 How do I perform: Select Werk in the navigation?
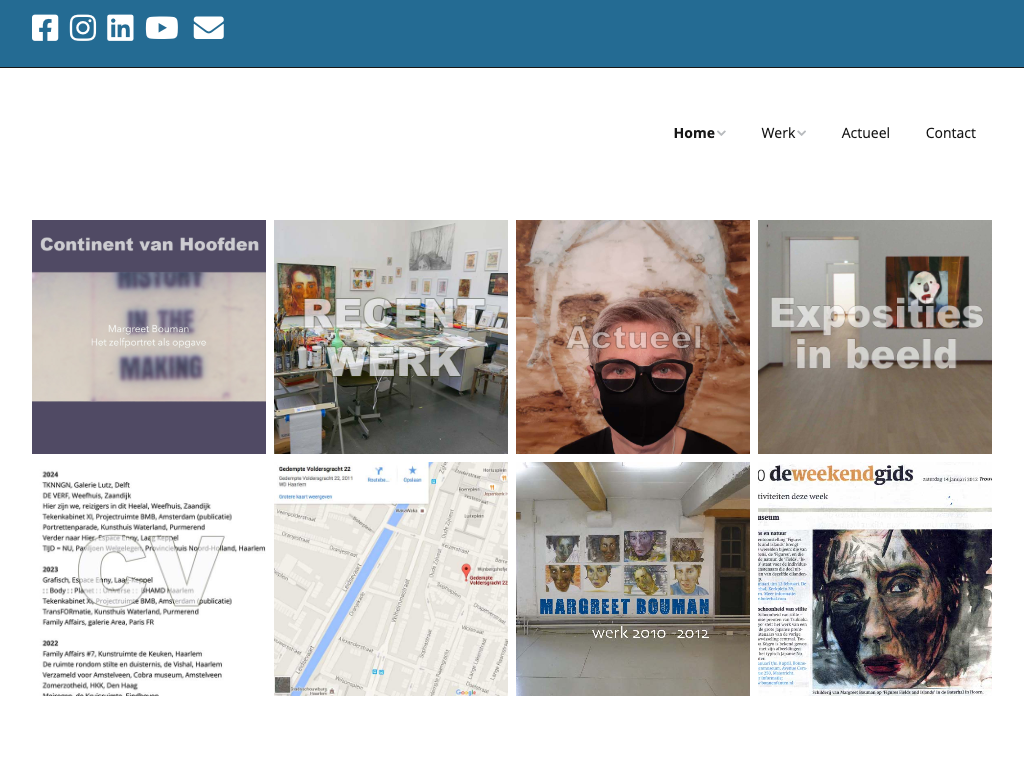pyautogui.click(x=777, y=133)
